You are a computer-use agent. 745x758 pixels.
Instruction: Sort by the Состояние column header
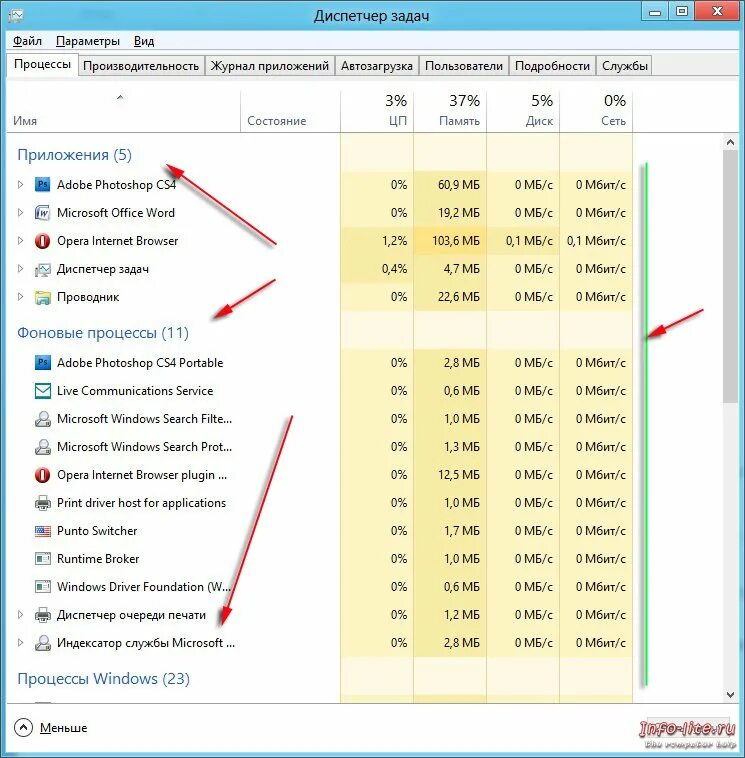(291, 112)
